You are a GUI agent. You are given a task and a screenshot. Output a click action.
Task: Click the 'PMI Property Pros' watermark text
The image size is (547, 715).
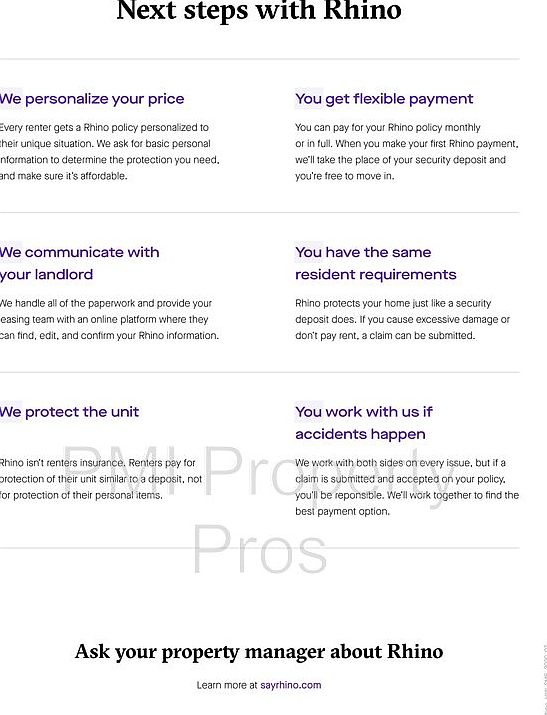[x=260, y=508]
